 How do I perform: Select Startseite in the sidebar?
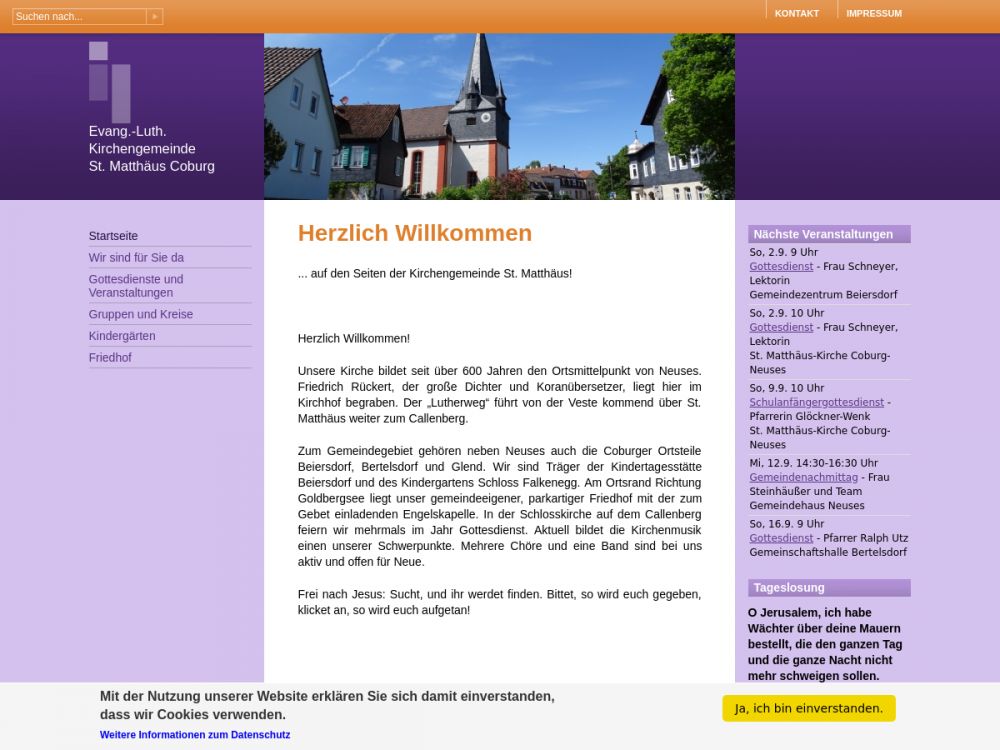tap(113, 236)
